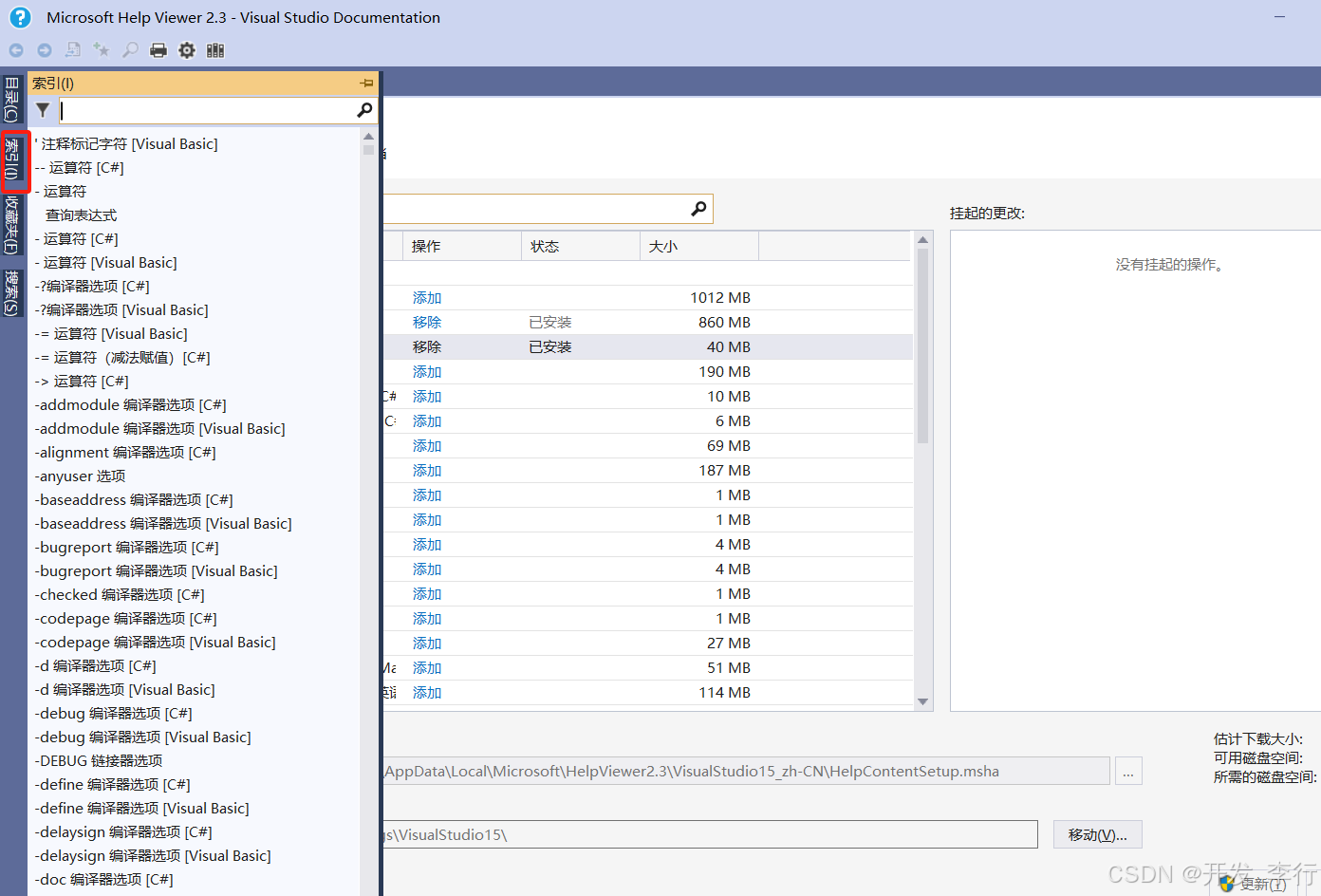1321x896 pixels.
Task: Click 添加 in the 10 MB row
Action: [427, 397]
